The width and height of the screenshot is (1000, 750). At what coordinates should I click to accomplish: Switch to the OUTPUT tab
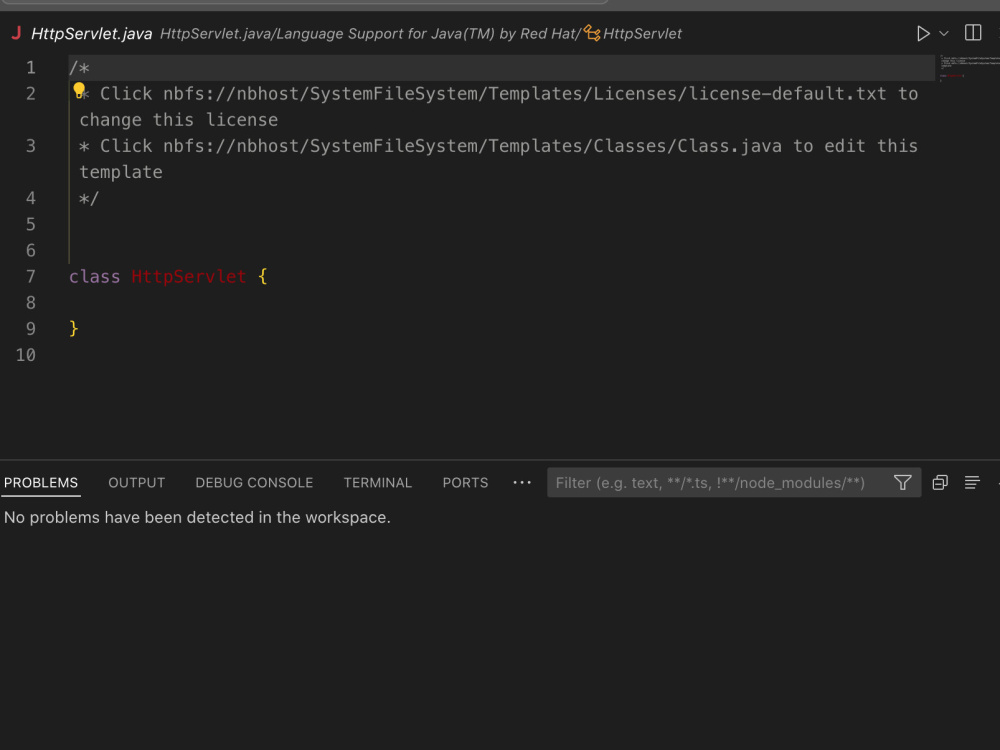(136, 483)
